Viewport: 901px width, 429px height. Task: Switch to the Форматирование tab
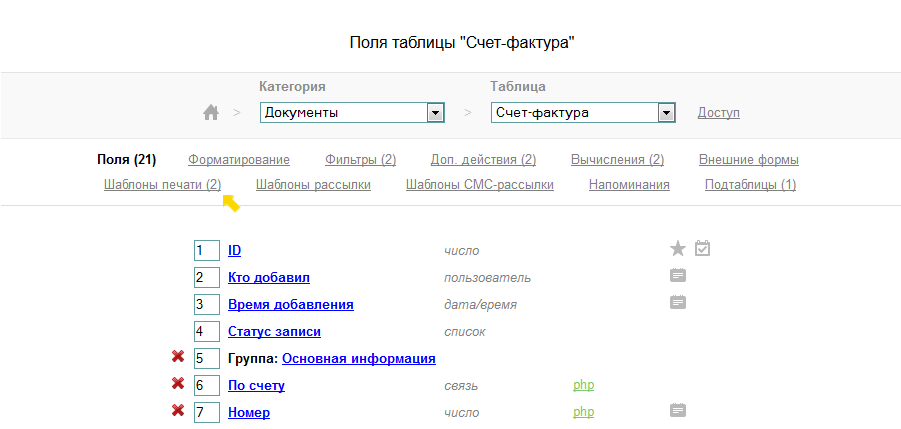coord(239,160)
